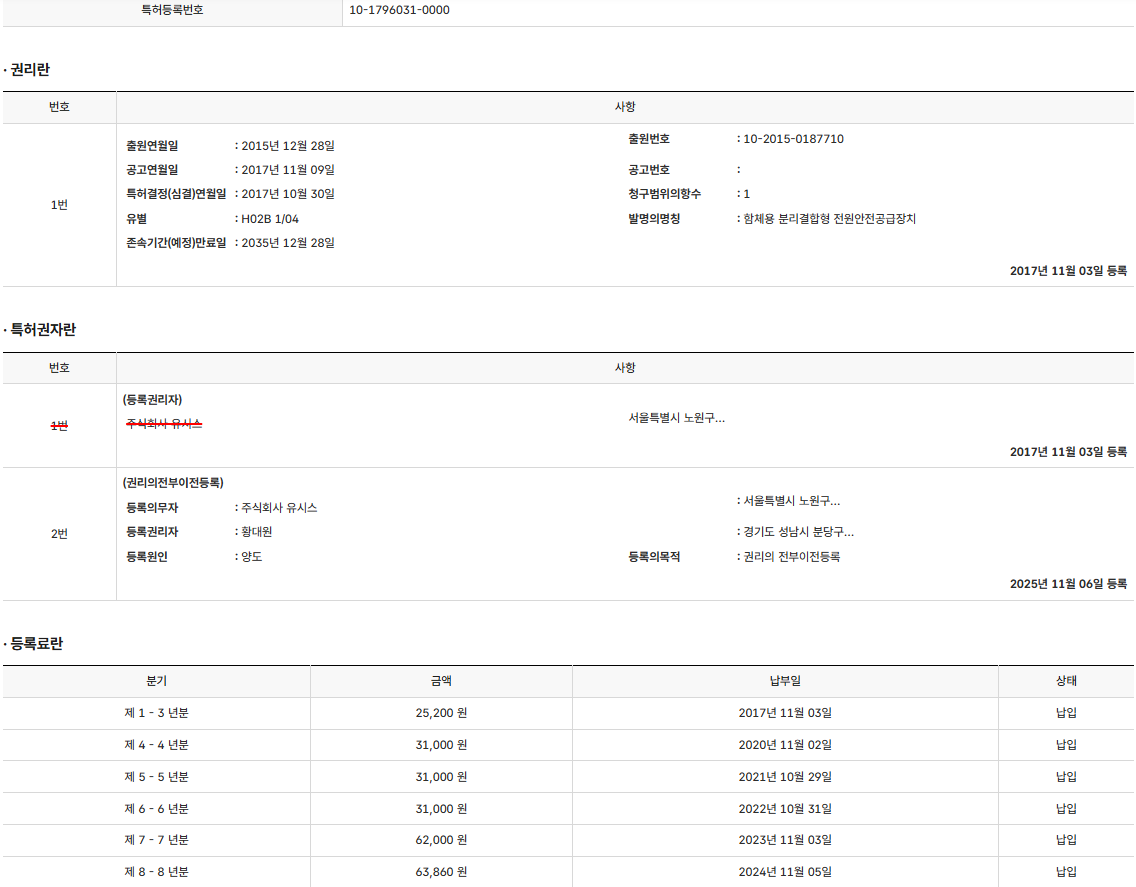The image size is (1136, 887).
Task: Click the patent registration number 10-1796031-0000
Action: pos(399,10)
